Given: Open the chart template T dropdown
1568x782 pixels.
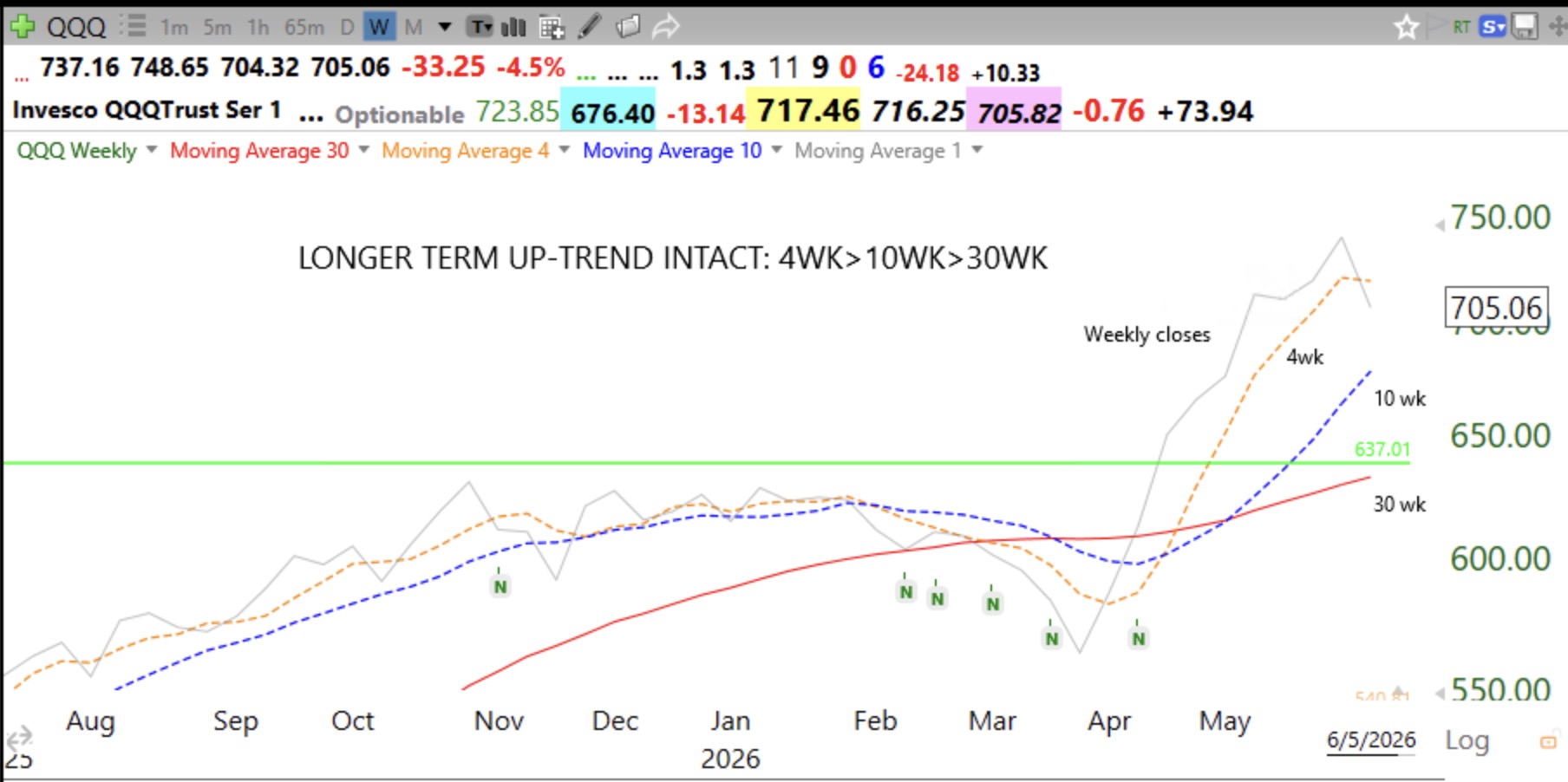Looking at the screenshot, I should [x=480, y=28].
